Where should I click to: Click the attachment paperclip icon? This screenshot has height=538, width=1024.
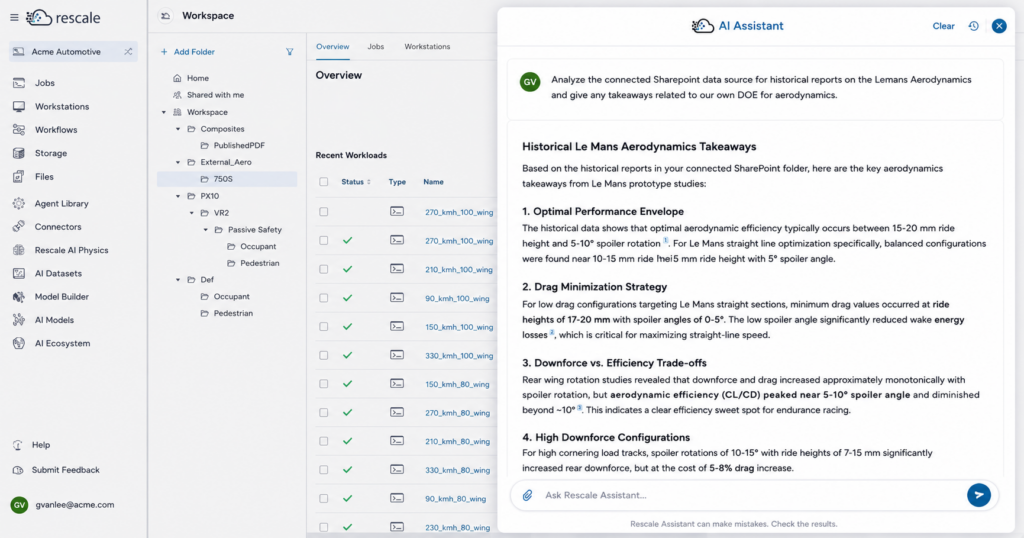[x=527, y=495]
